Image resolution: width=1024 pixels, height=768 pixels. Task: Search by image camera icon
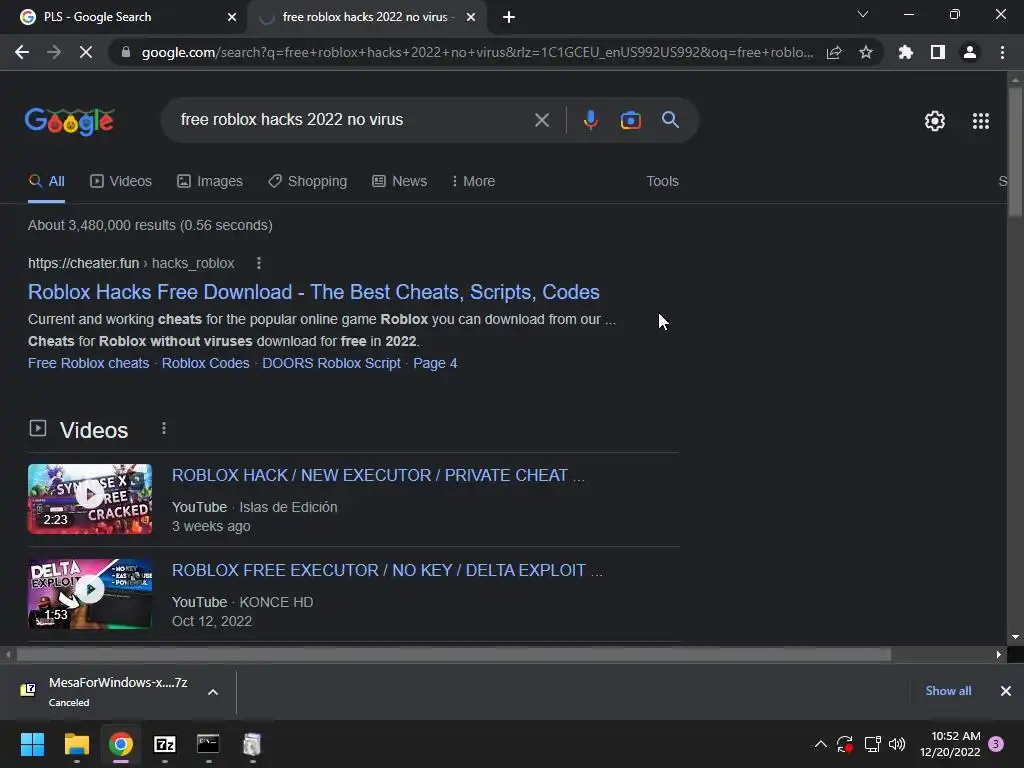pos(630,120)
